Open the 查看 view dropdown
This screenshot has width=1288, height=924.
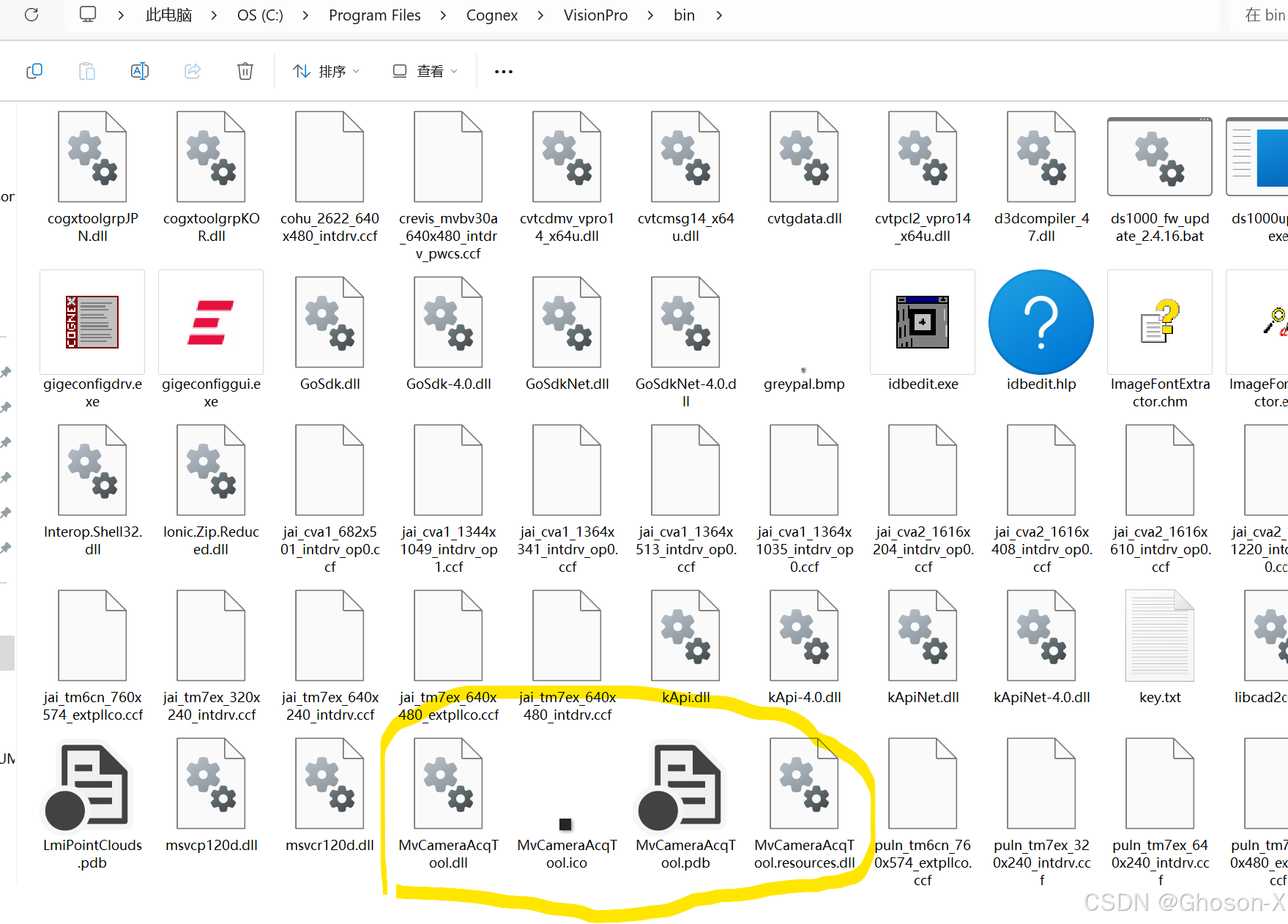coord(425,70)
